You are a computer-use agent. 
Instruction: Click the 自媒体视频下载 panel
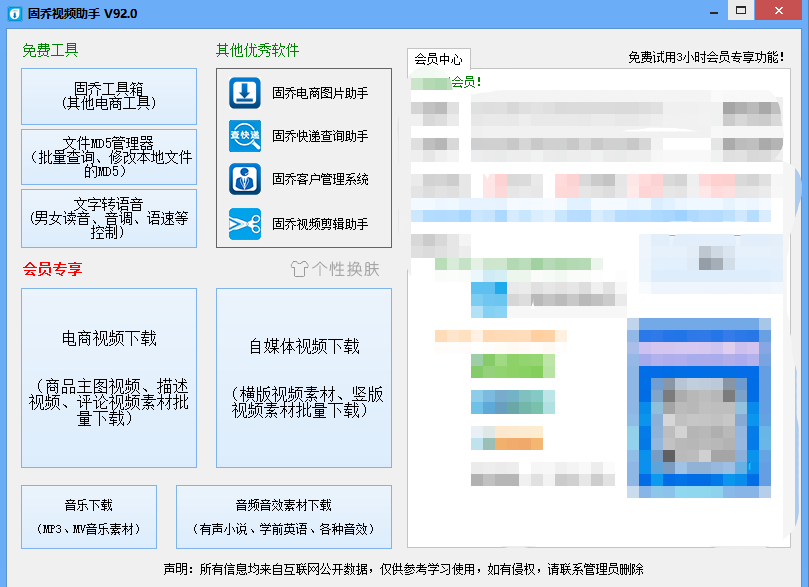[303, 380]
